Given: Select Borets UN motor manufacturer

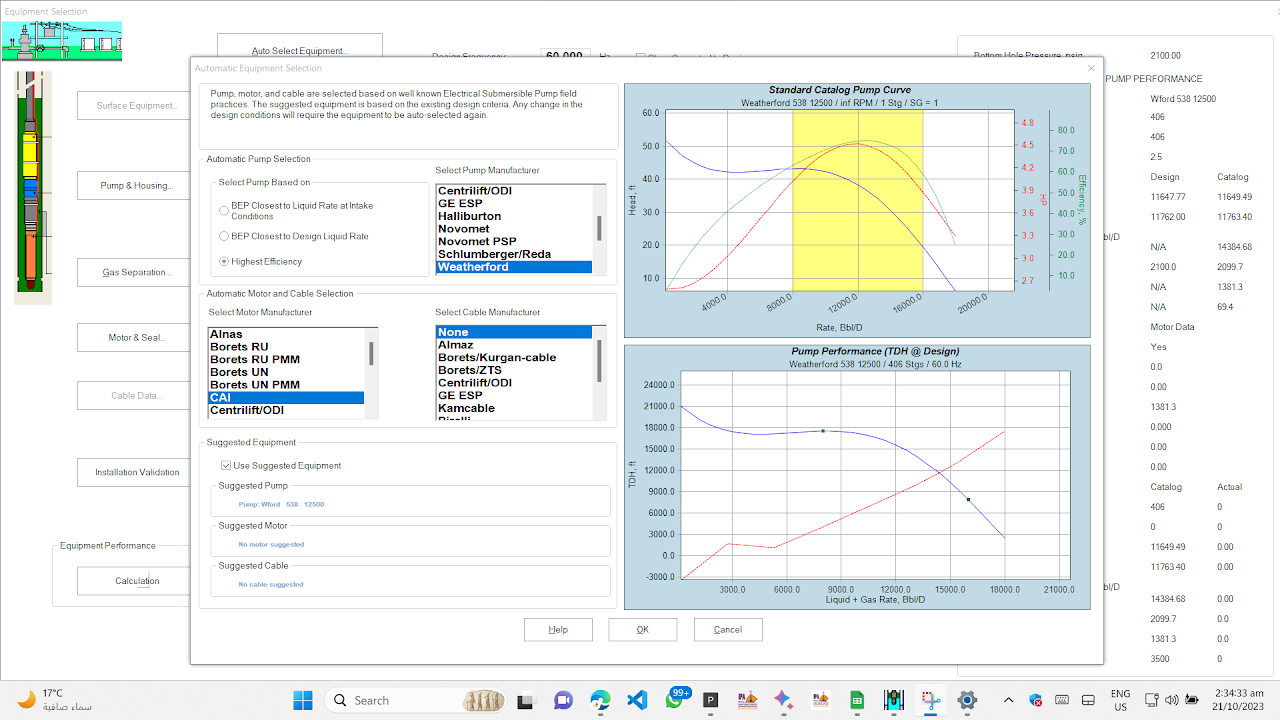Looking at the screenshot, I should point(286,372).
